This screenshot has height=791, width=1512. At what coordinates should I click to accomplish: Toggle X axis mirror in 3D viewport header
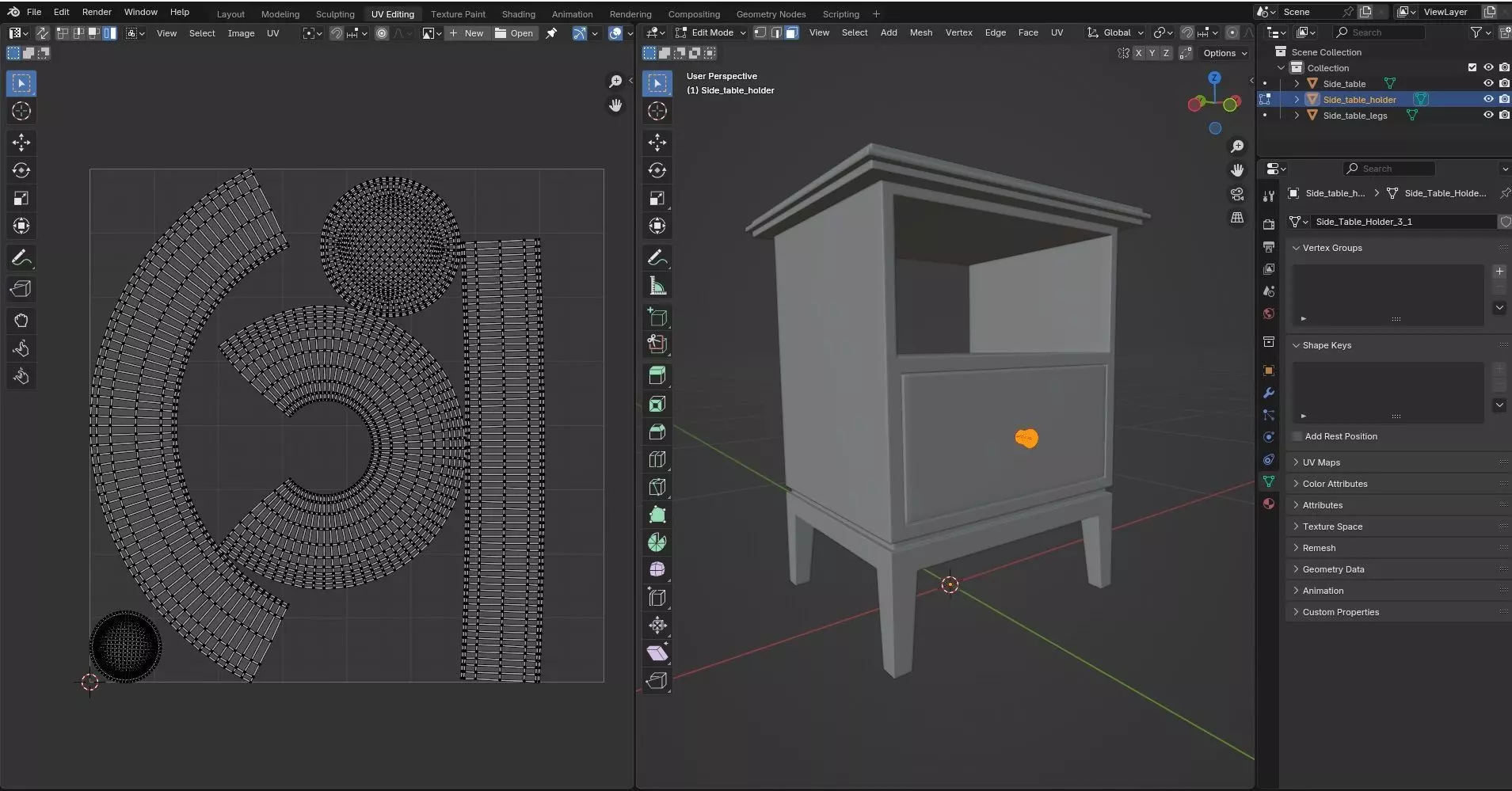pos(1139,53)
